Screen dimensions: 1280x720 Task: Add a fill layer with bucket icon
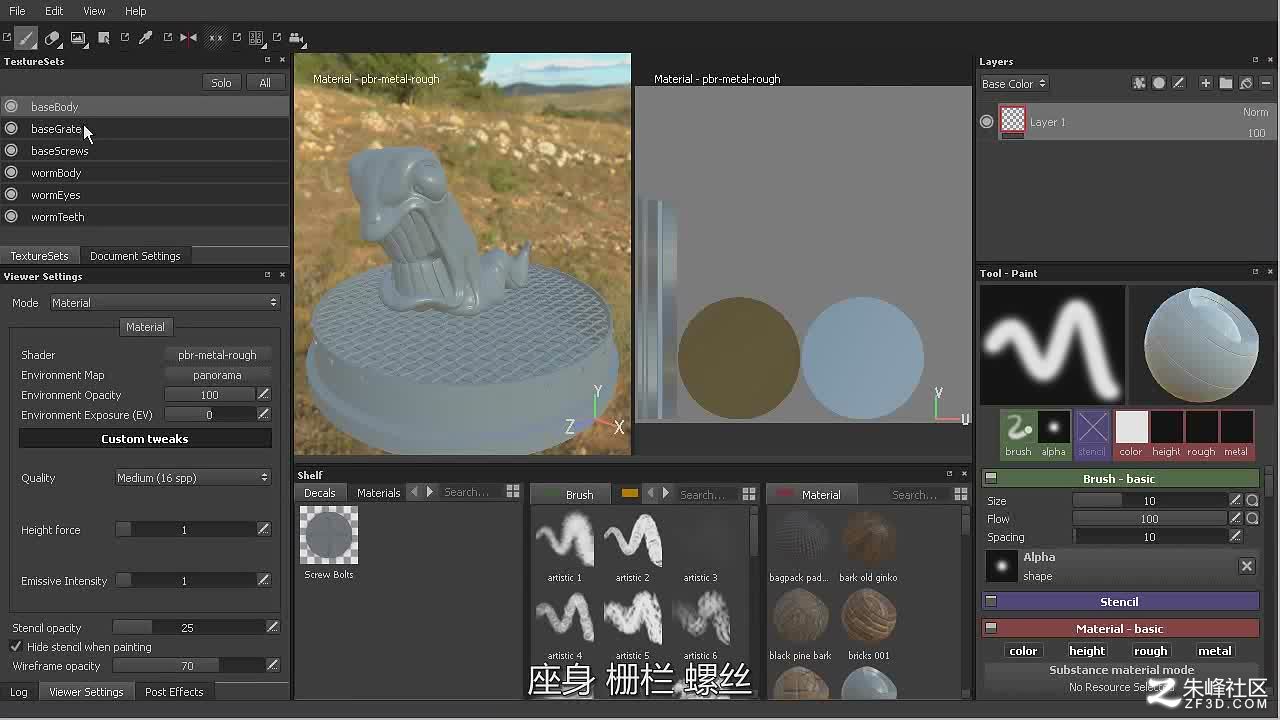click(1246, 83)
